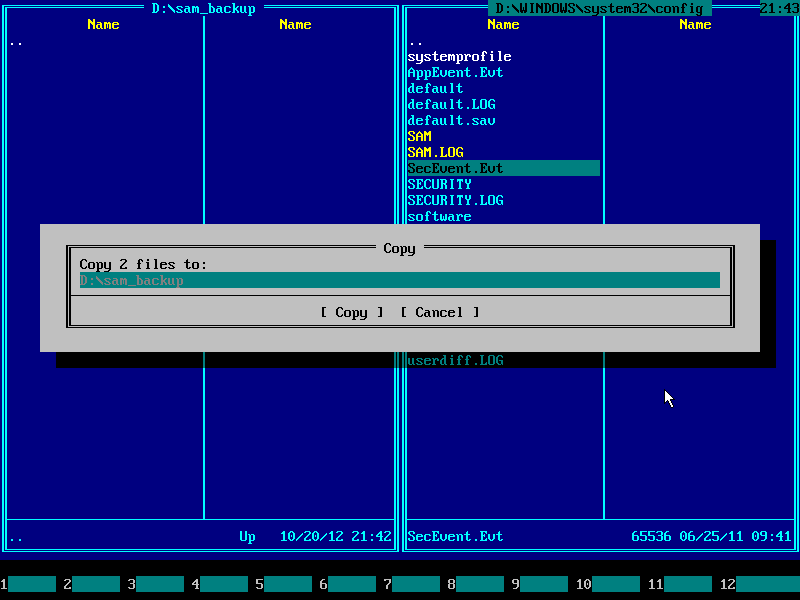
Task: Click function key bar button 12
Action: pos(760,584)
